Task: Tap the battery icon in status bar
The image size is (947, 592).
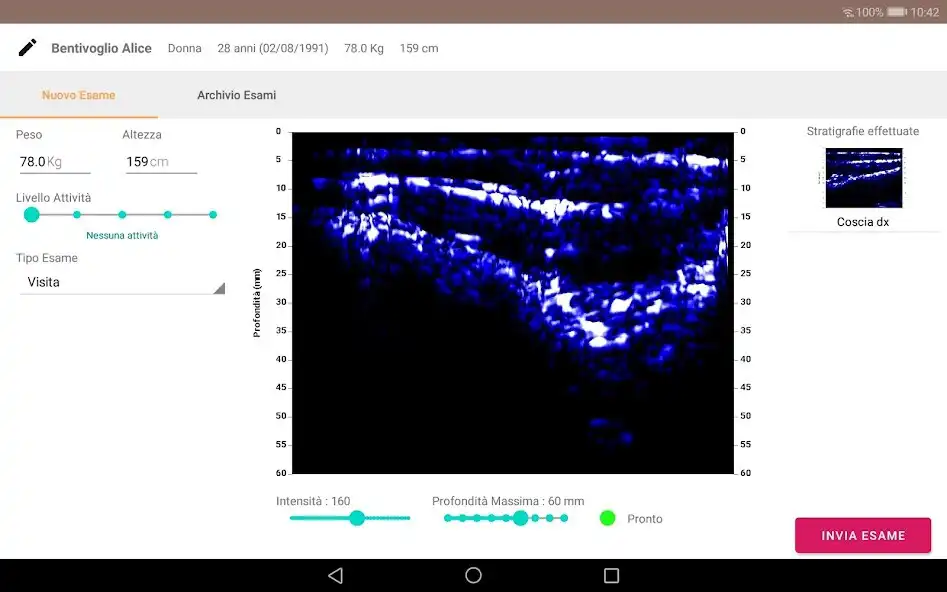Action: [896, 12]
